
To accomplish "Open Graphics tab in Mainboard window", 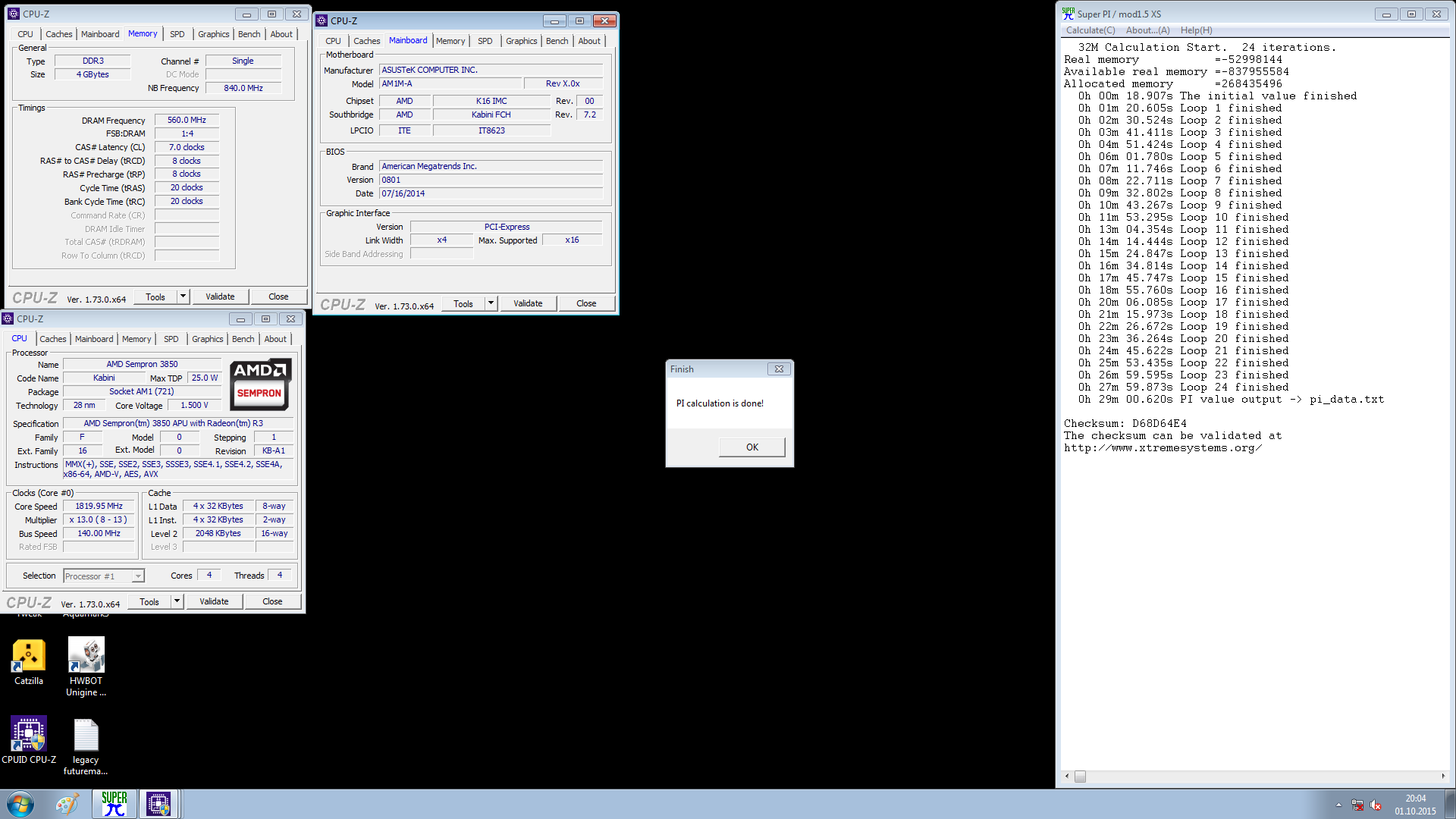I will tap(522, 41).
